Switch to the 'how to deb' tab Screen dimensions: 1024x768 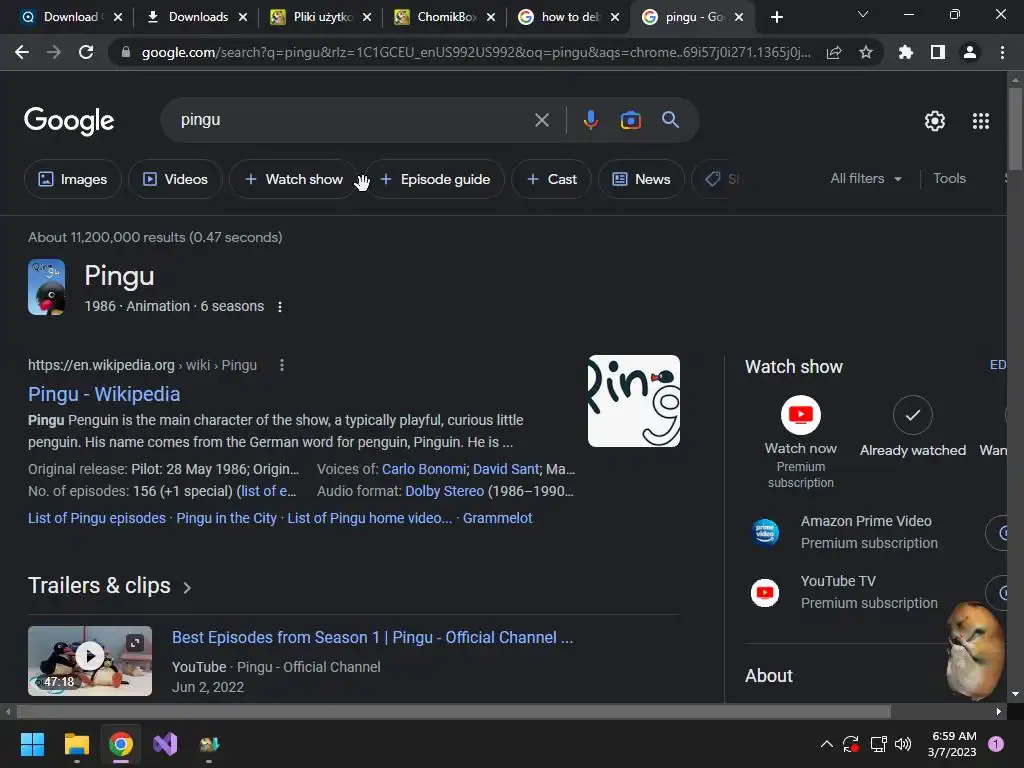pos(570,17)
